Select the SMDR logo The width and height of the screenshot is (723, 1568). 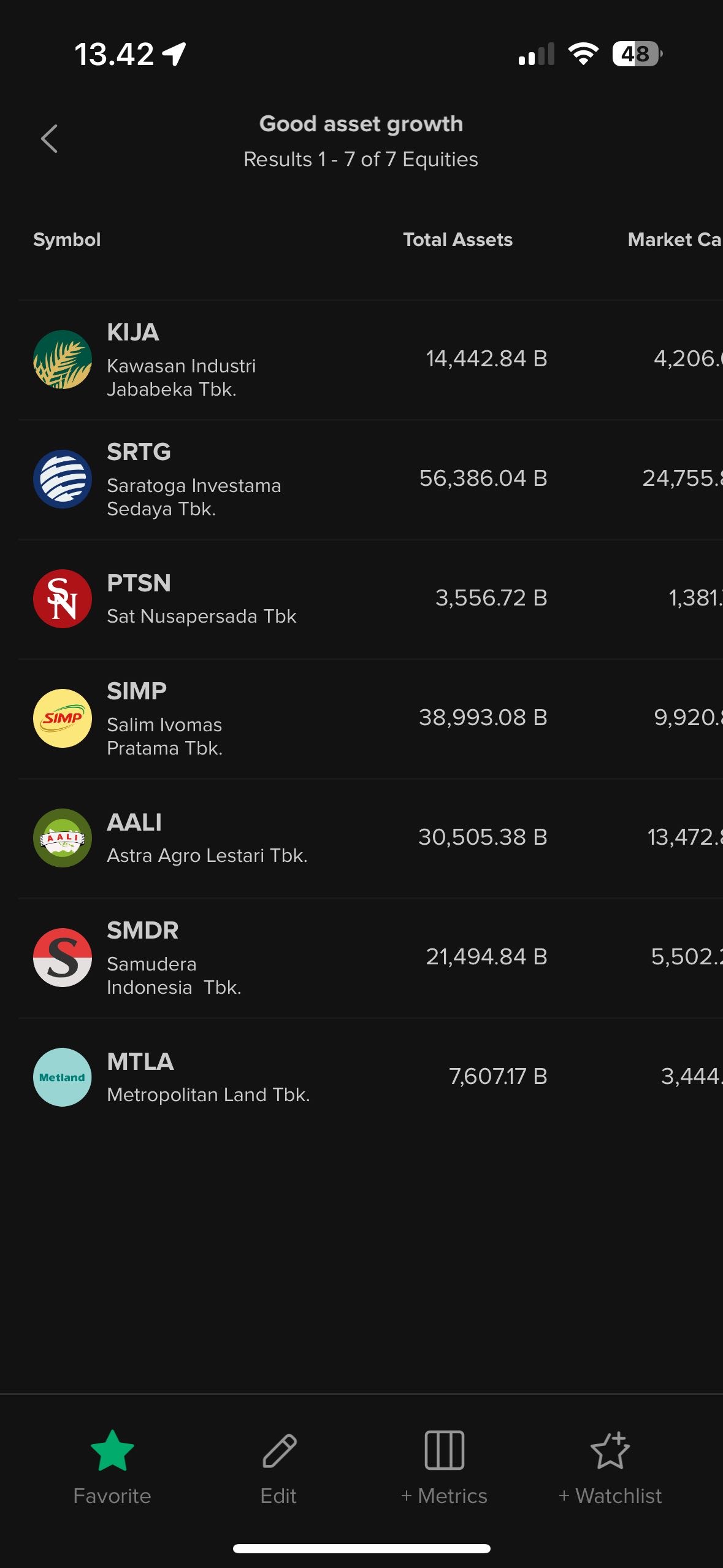point(63,958)
